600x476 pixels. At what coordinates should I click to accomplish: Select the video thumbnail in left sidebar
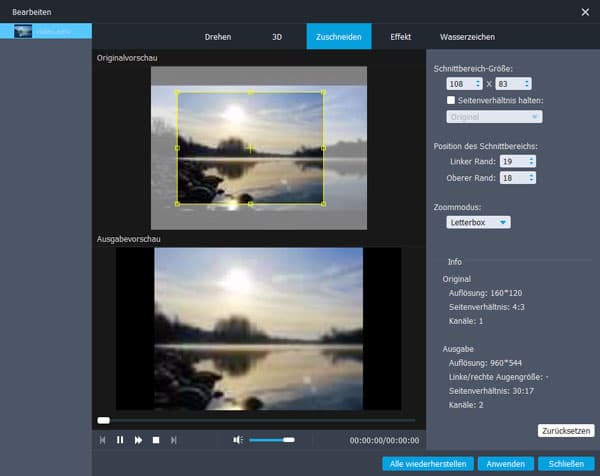(45, 32)
